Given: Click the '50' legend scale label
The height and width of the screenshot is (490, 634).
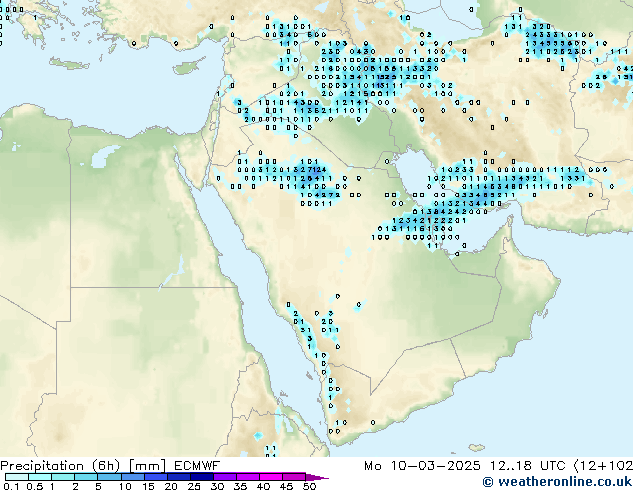Looking at the screenshot, I should (x=309, y=486).
